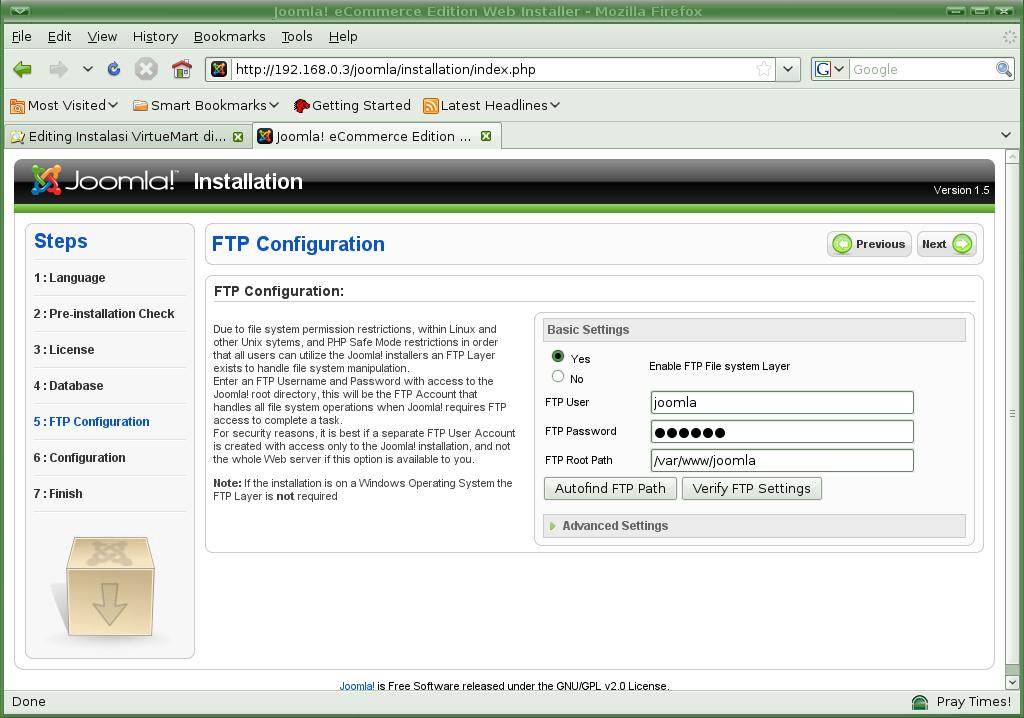This screenshot has height=718, width=1024.
Task: Open the search engine selector dropdown
Action: tap(829, 69)
